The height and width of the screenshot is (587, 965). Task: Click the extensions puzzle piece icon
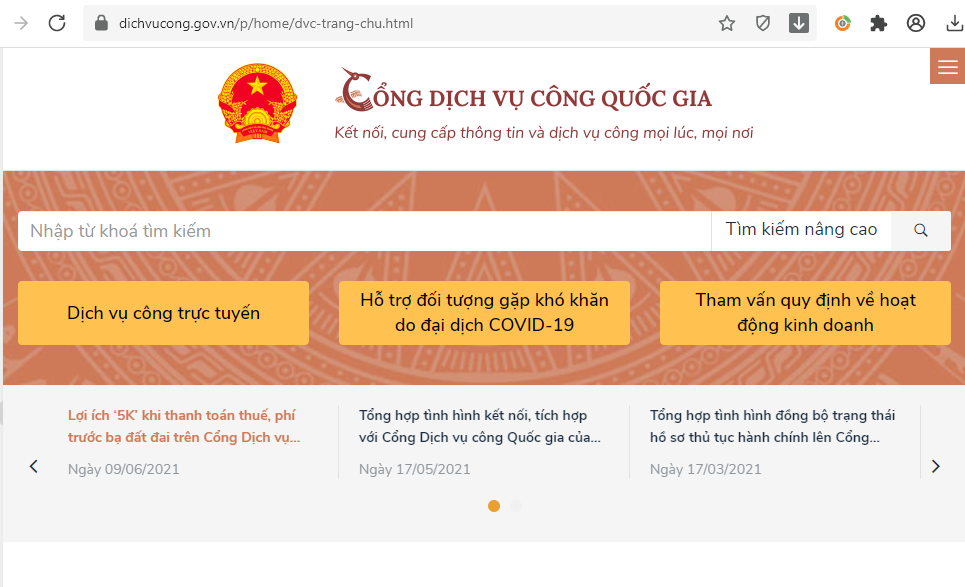click(878, 23)
